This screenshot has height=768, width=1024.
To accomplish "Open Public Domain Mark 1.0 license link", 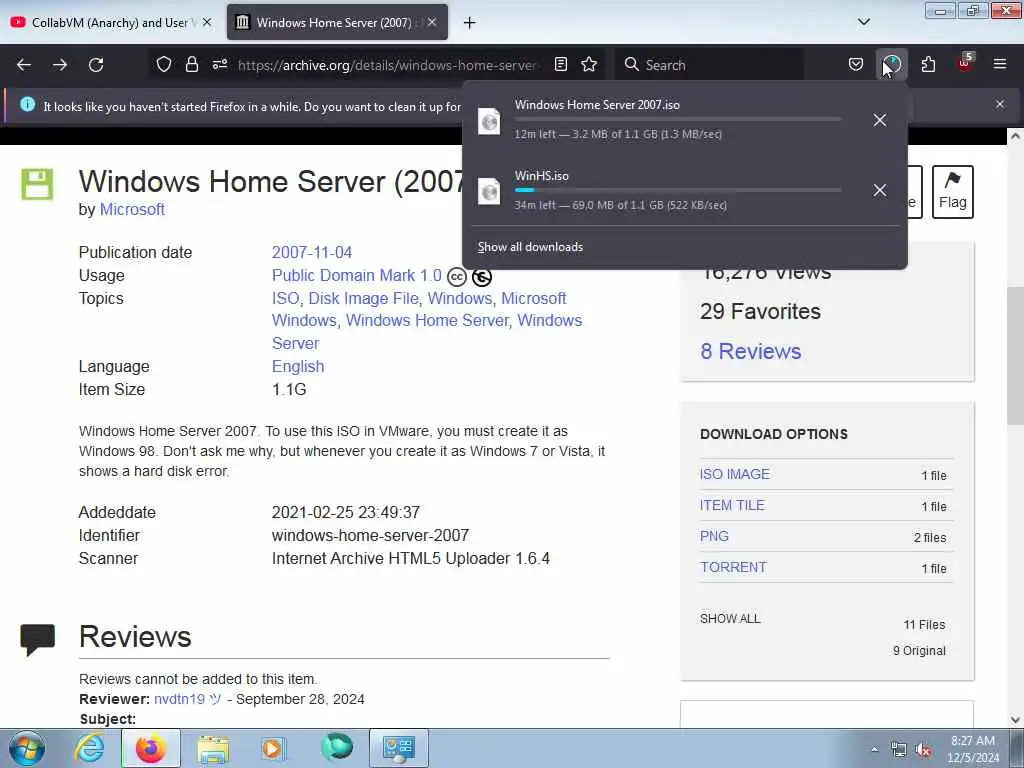I will (357, 276).
